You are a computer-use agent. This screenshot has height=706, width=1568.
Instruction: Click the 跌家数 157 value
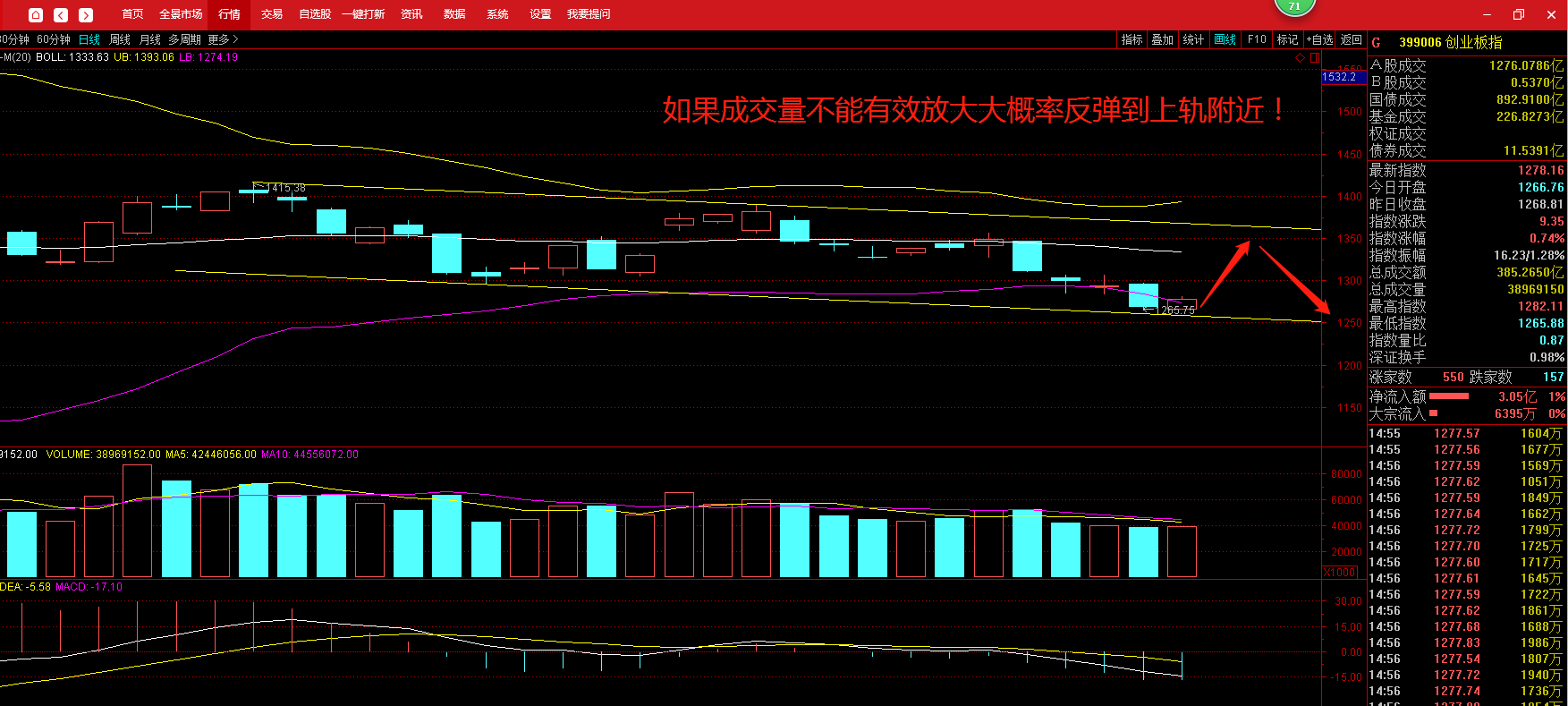pos(1553,377)
